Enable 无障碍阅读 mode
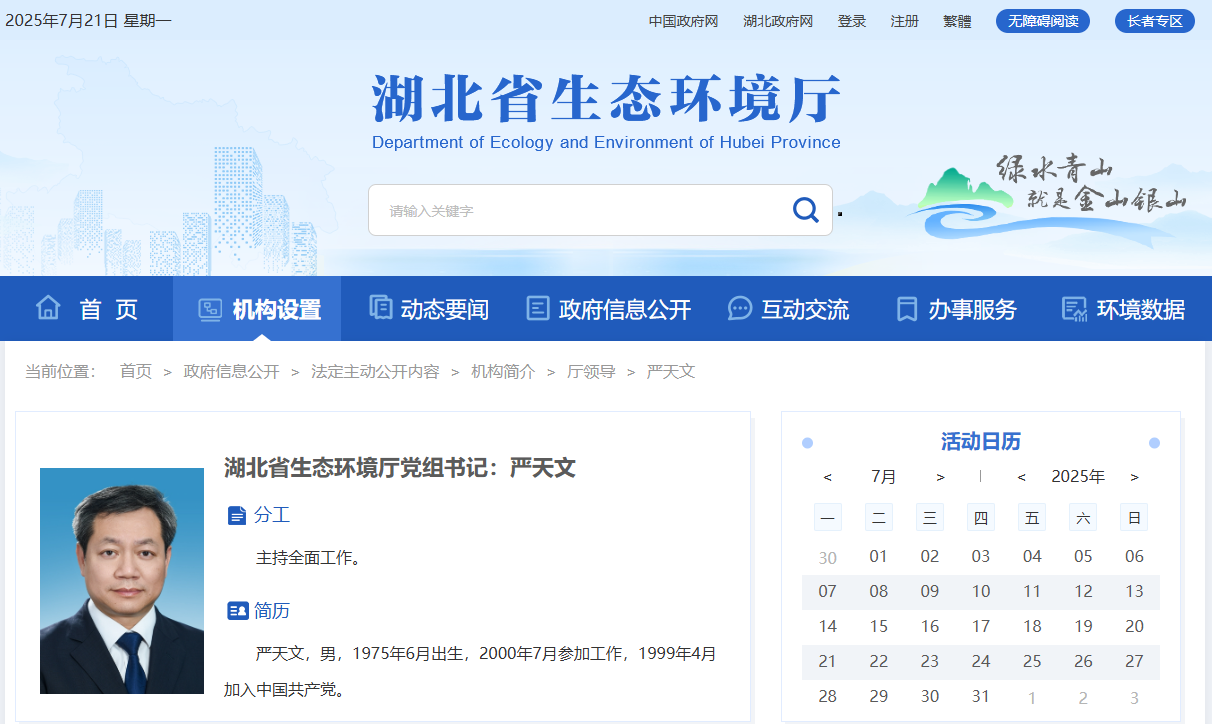The image size is (1212, 724). (1043, 21)
